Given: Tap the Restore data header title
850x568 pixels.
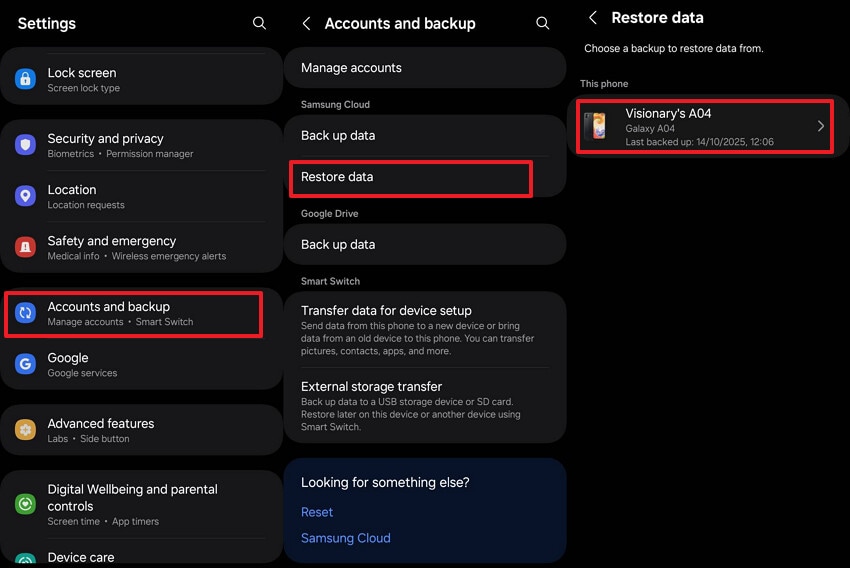Looking at the screenshot, I should click(x=658, y=18).
